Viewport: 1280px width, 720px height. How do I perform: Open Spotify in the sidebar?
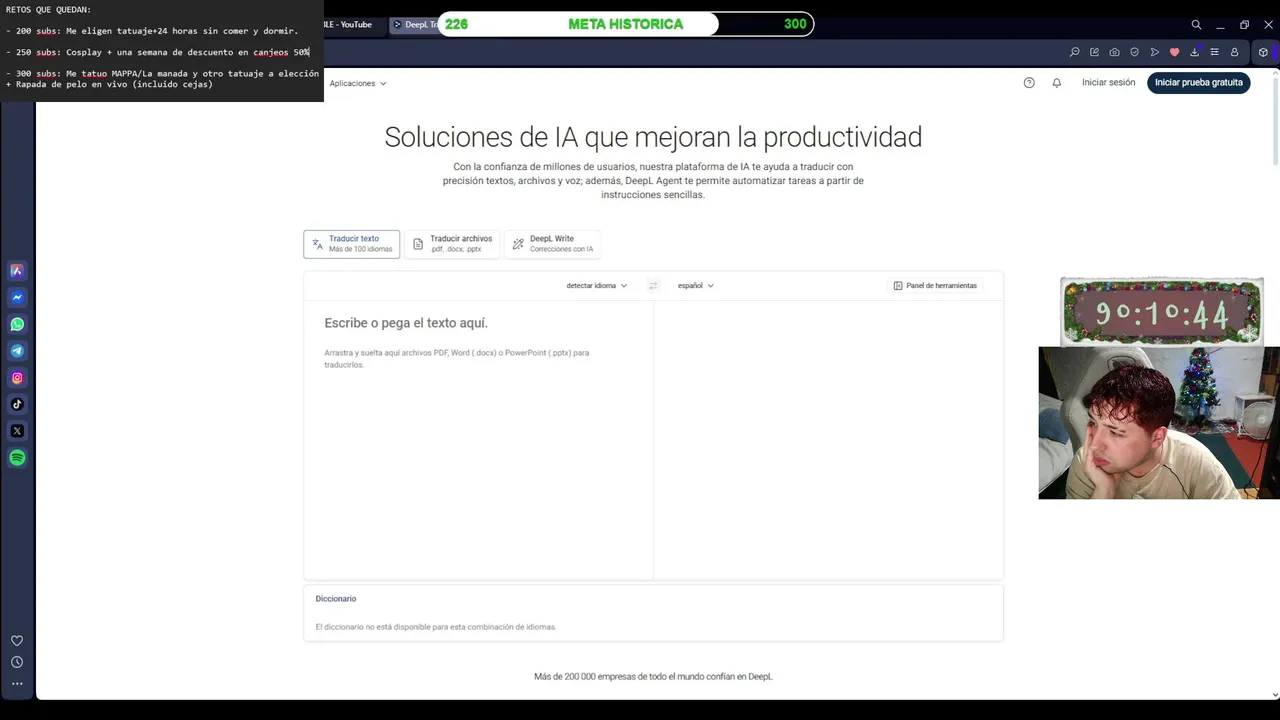[17, 458]
